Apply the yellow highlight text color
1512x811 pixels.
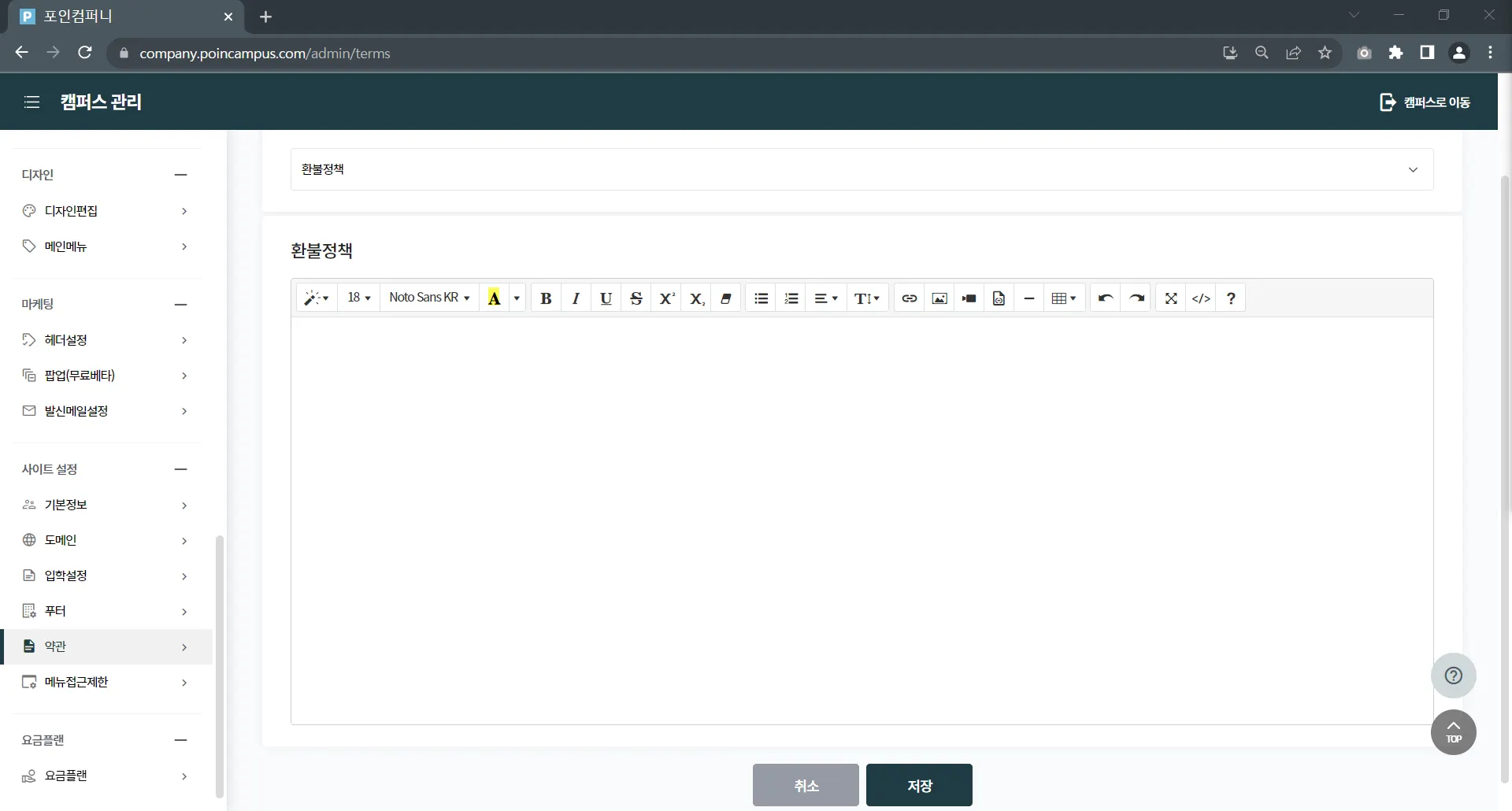tap(495, 298)
